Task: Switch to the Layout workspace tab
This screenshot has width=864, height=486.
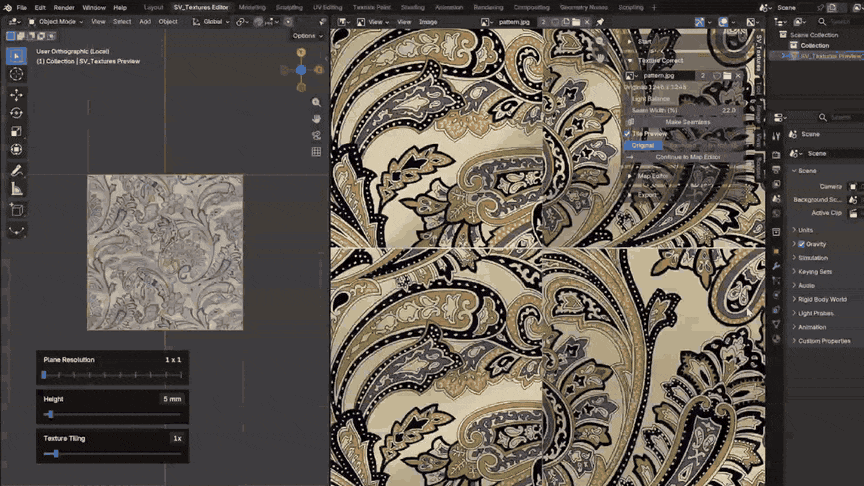Action: coord(153,8)
